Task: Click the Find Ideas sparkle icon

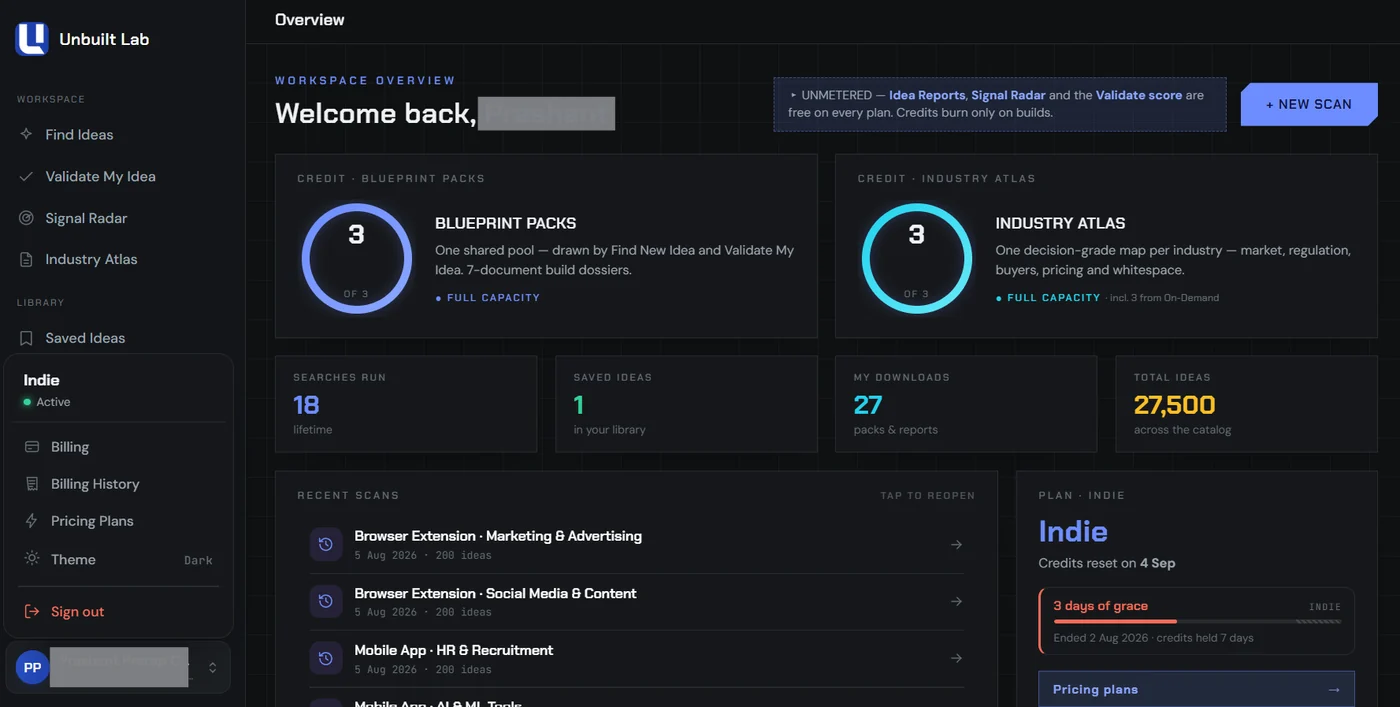Action: tap(27, 134)
